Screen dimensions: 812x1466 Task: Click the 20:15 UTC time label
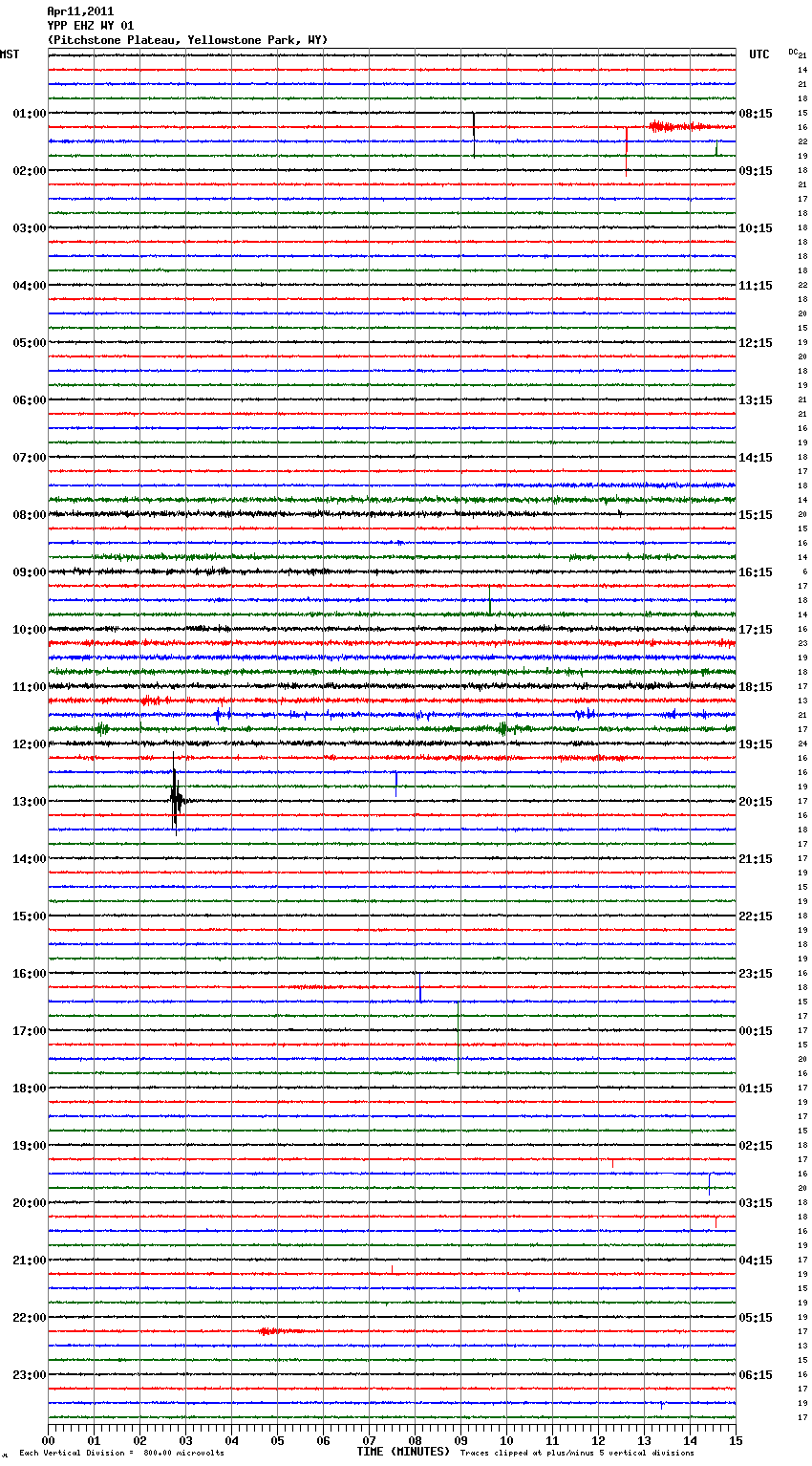click(756, 802)
